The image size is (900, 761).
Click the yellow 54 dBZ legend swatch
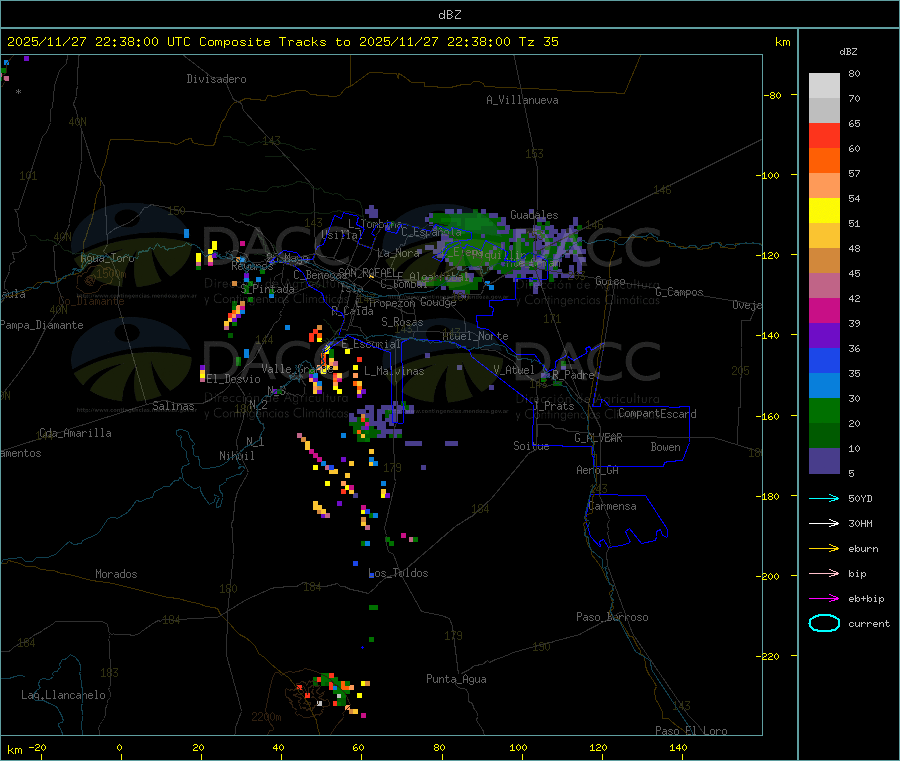824,211
